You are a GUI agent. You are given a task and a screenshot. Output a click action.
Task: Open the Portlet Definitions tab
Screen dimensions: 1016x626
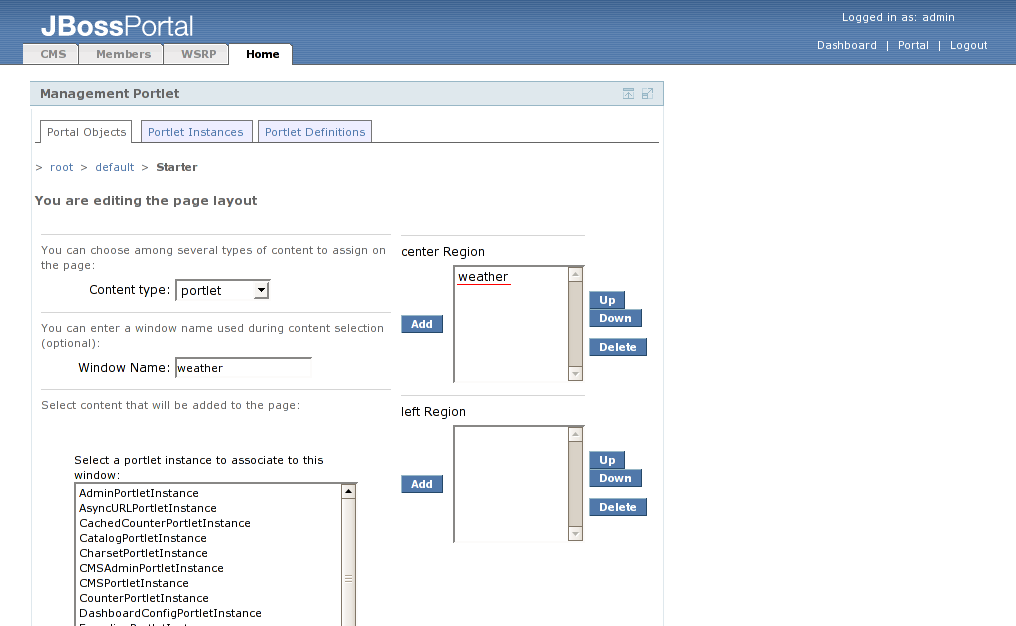click(x=315, y=132)
